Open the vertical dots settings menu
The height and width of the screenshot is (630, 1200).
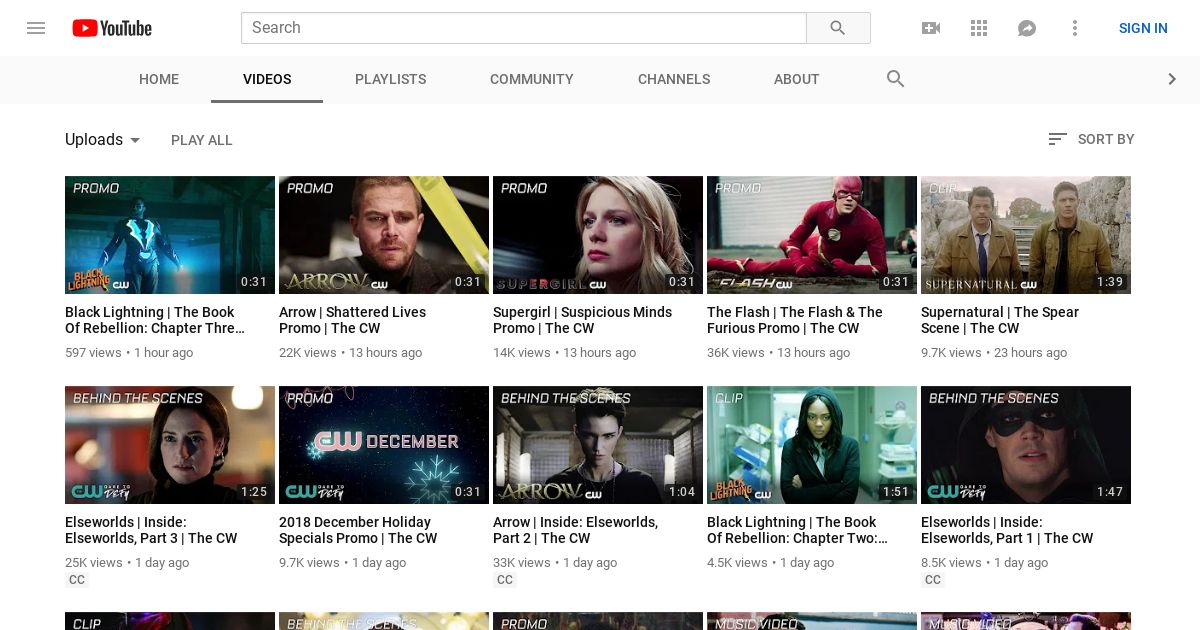click(1075, 28)
